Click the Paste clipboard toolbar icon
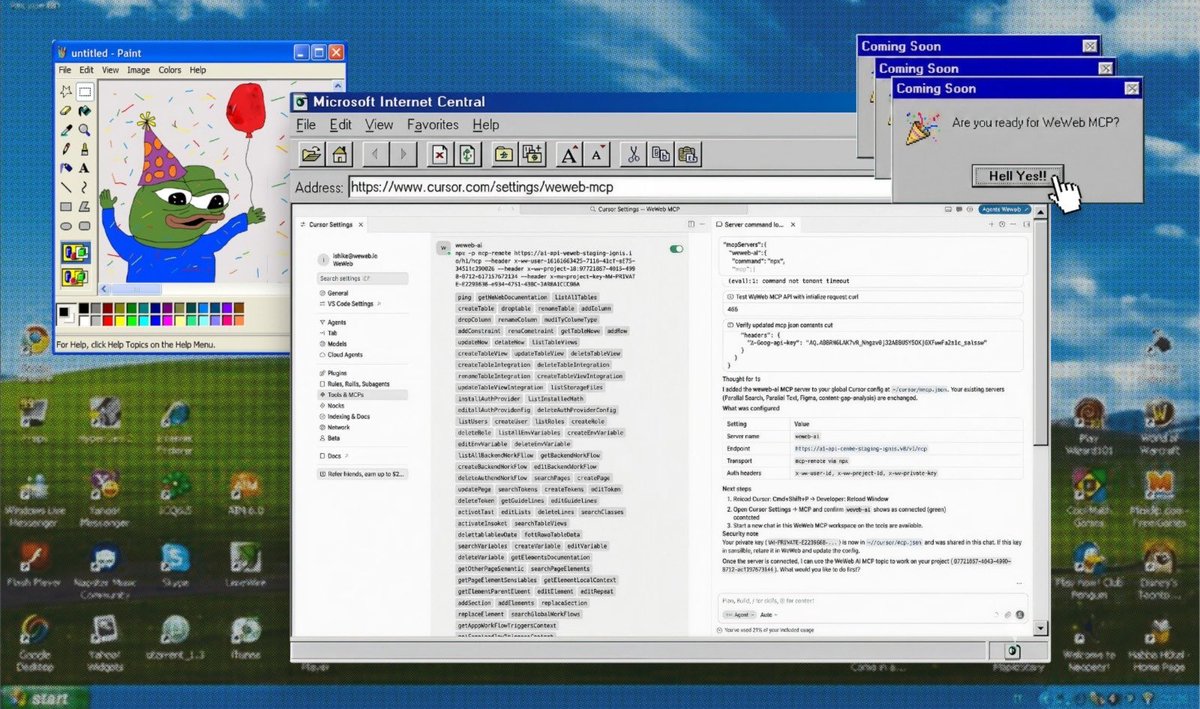Viewport: 1200px width, 709px height. [688, 154]
